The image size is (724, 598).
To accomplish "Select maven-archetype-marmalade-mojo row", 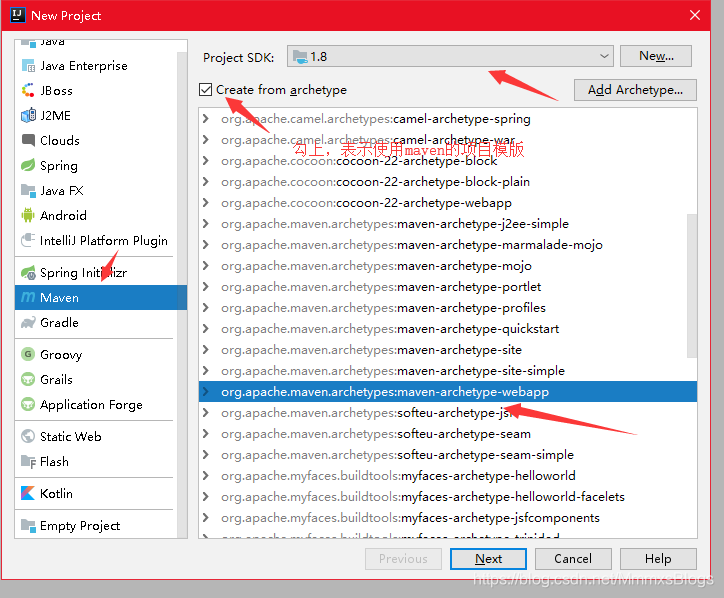I will tap(447, 245).
